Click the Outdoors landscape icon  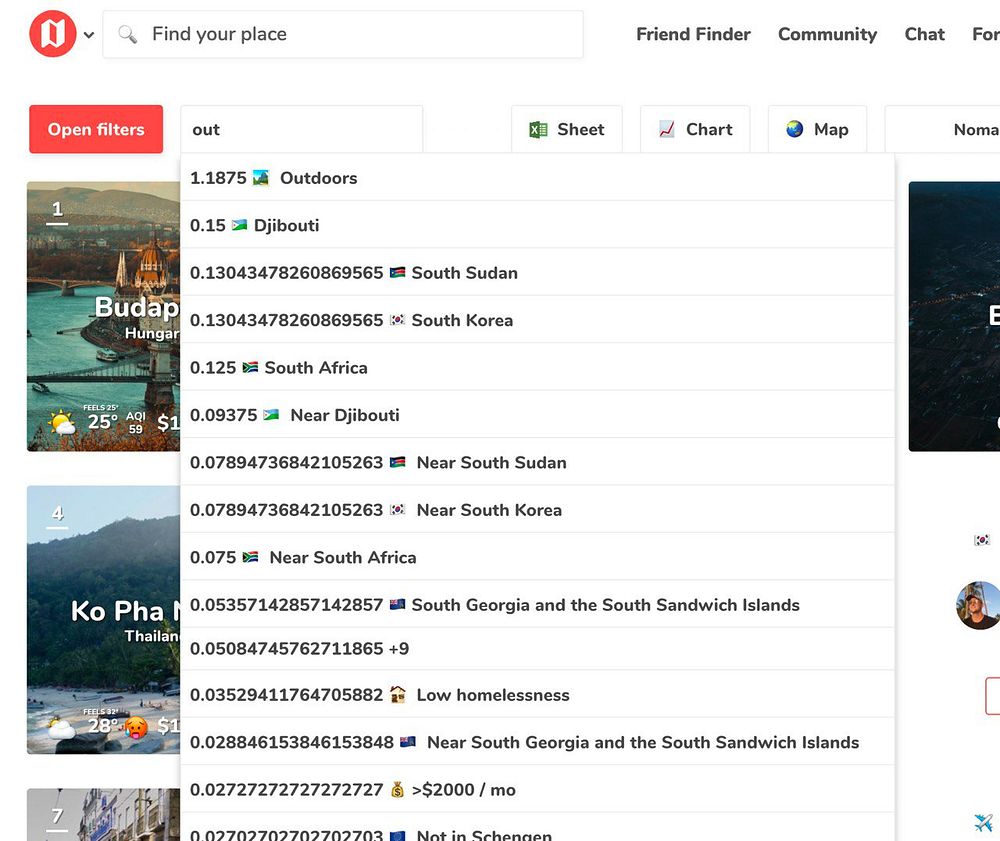(260, 177)
